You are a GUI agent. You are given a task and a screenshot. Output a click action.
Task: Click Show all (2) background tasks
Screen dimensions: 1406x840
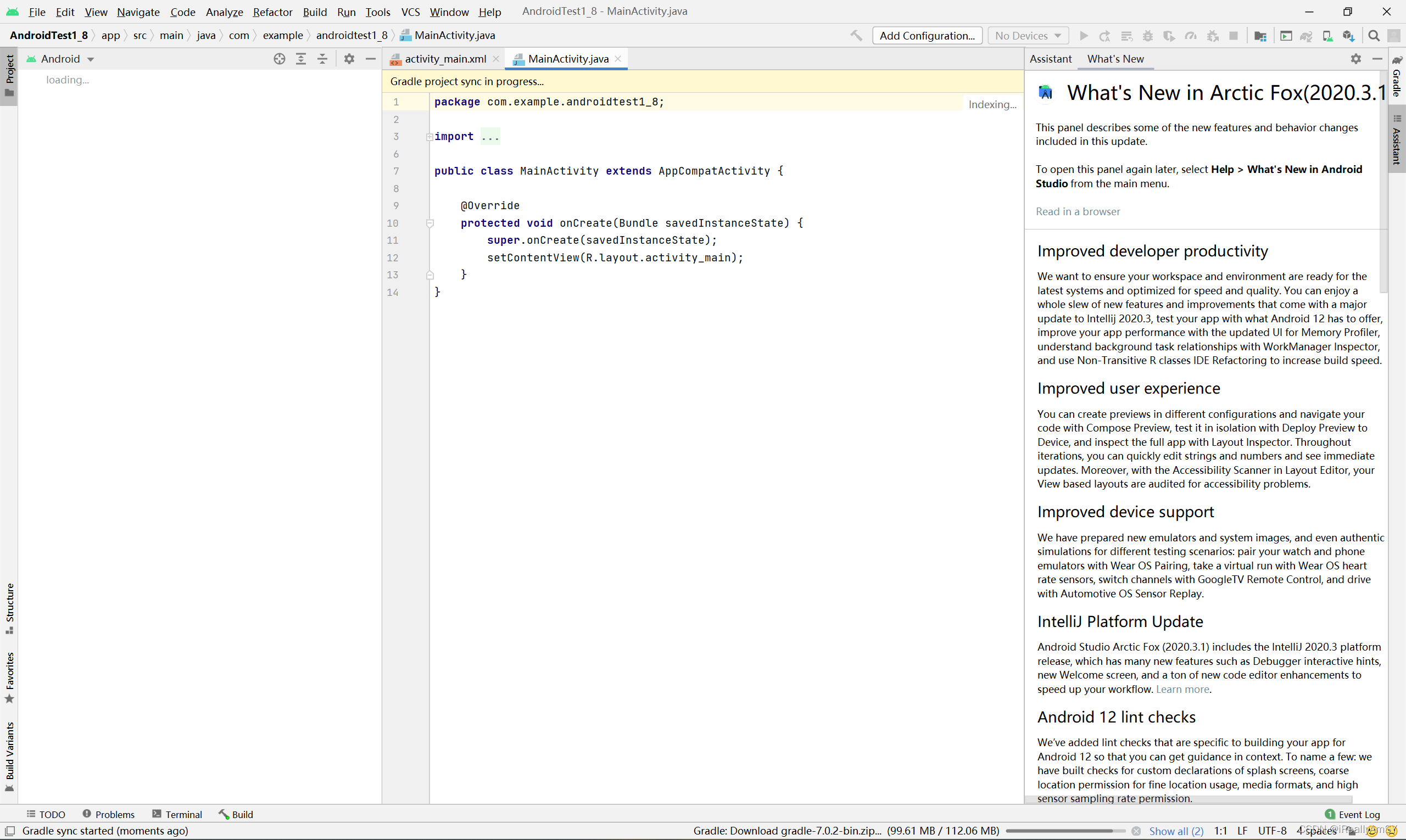(1176, 831)
